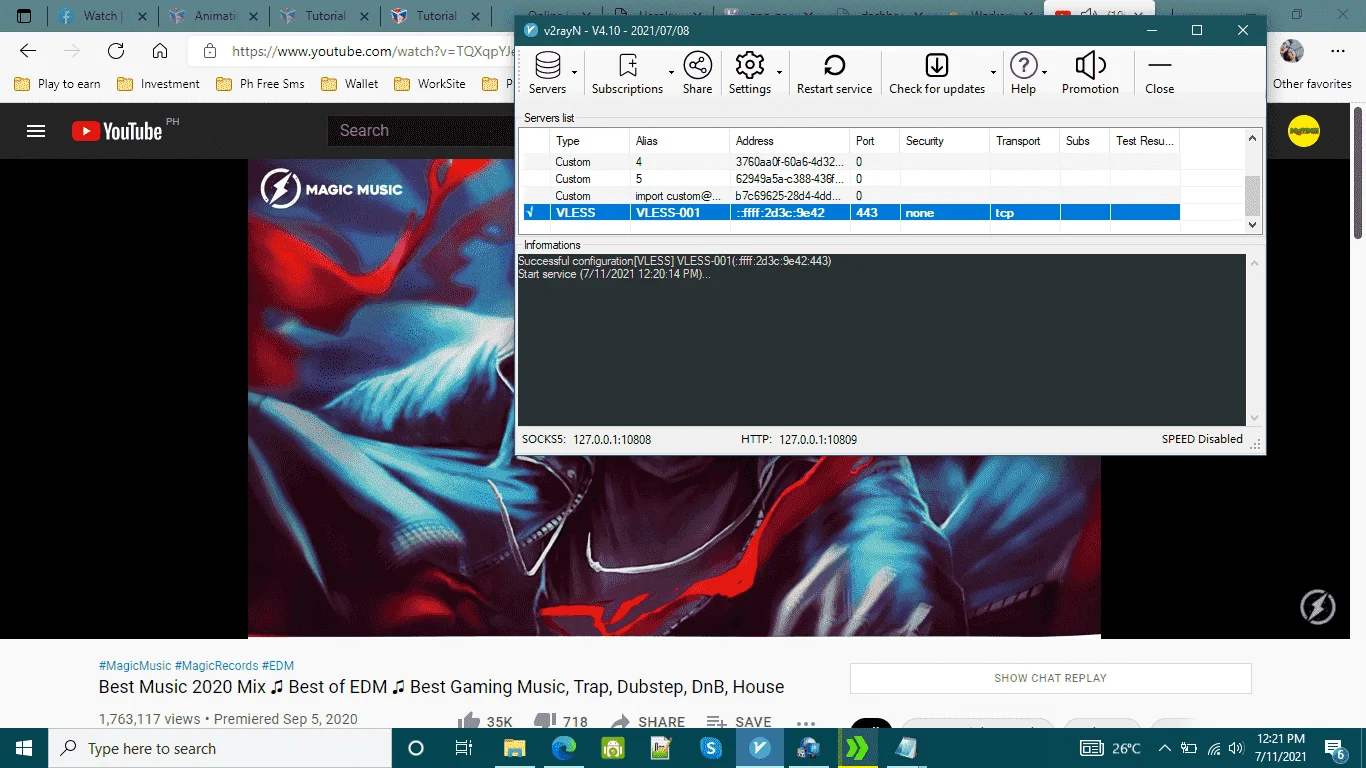This screenshot has height=768, width=1366.
Task: Click the Subs column header
Action: pos(1085,141)
